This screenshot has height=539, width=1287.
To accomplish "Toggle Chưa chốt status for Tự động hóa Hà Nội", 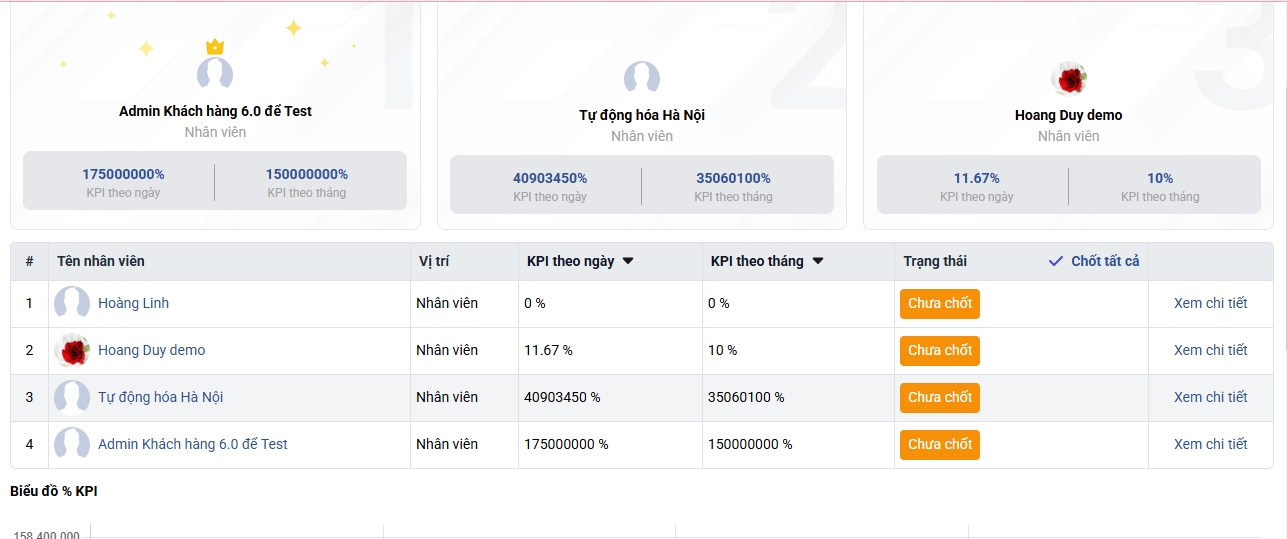I will (x=939, y=397).
